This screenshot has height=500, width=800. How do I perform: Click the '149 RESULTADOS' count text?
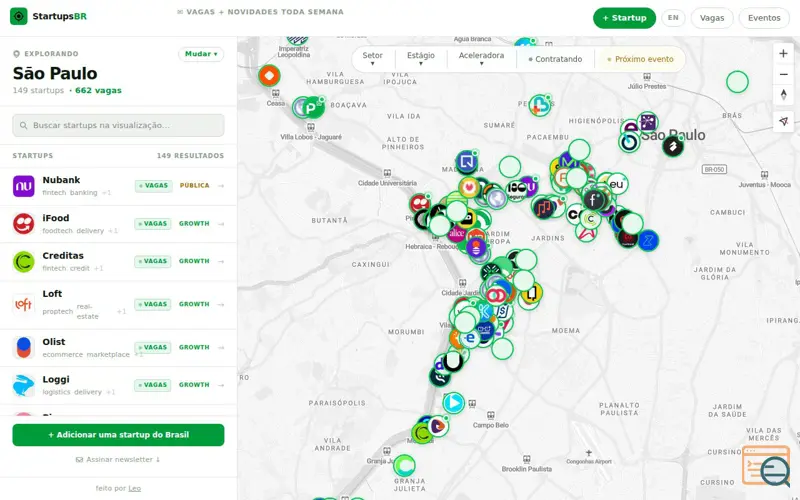(x=190, y=156)
